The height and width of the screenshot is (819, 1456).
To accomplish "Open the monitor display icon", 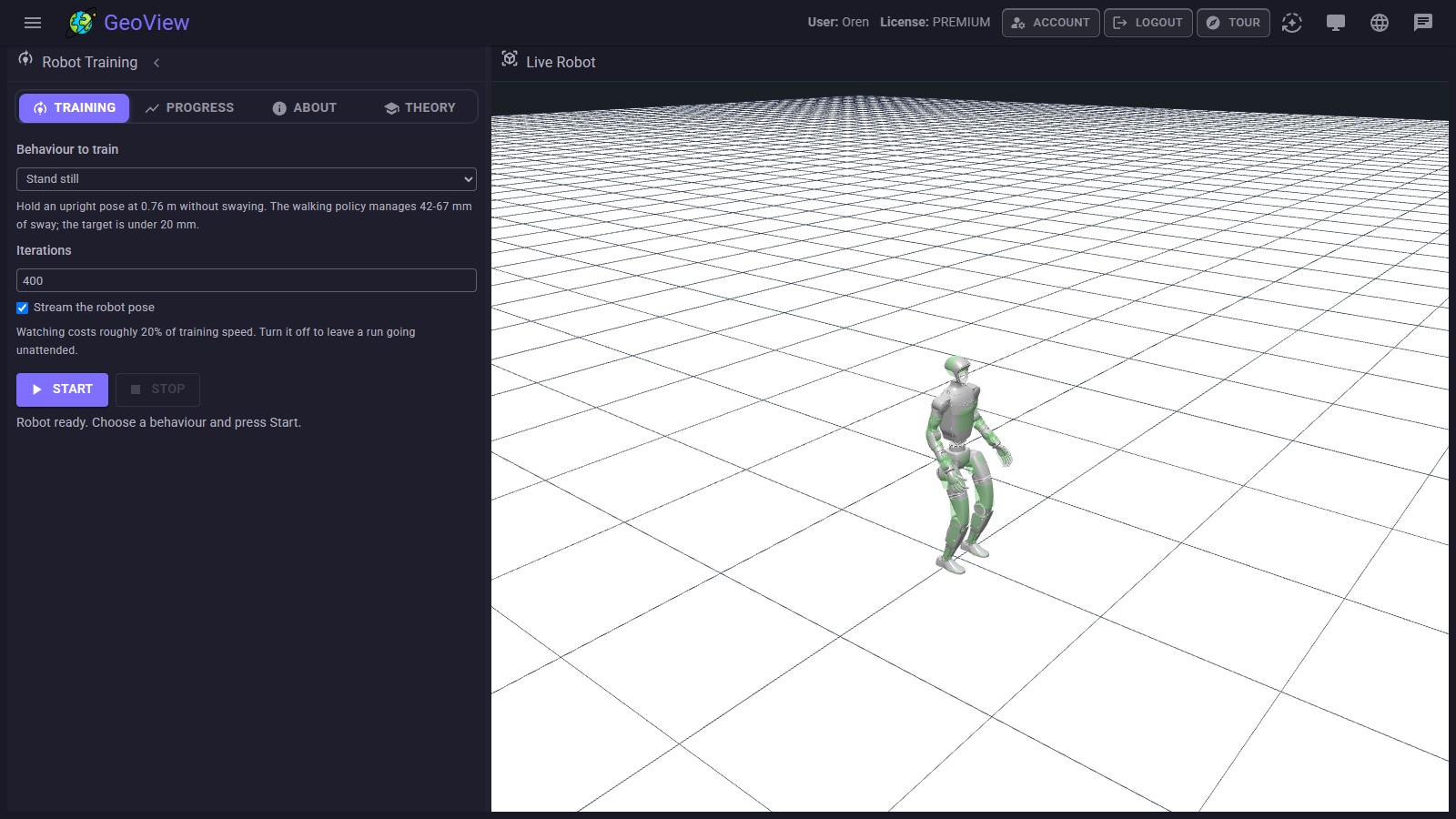I will coord(1336,23).
